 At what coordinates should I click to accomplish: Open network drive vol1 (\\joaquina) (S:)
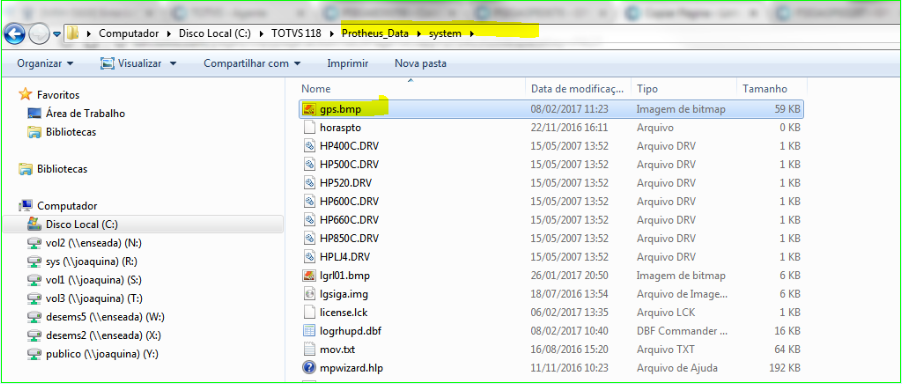click(x=93, y=280)
